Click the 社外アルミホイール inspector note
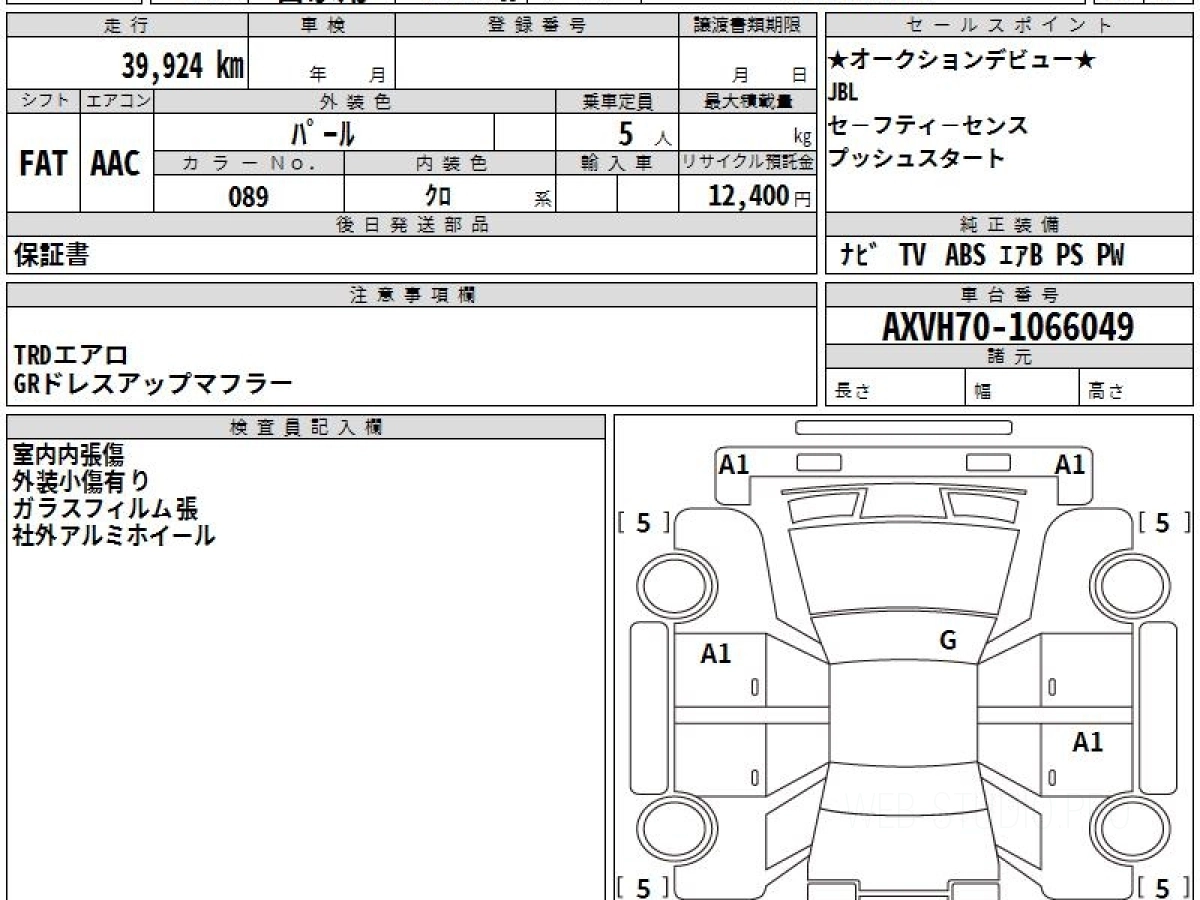This screenshot has height=900, width=1200. coord(114,535)
